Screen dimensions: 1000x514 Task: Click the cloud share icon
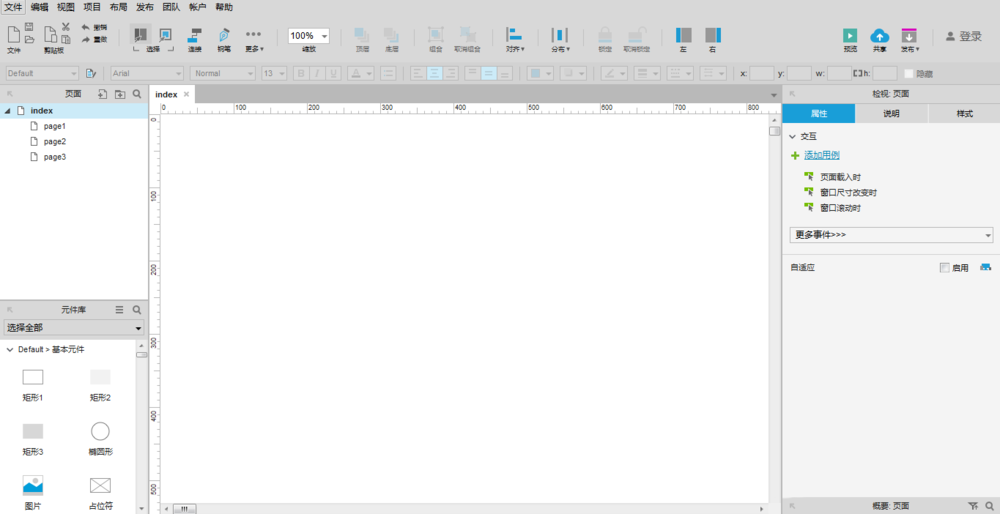[879, 36]
